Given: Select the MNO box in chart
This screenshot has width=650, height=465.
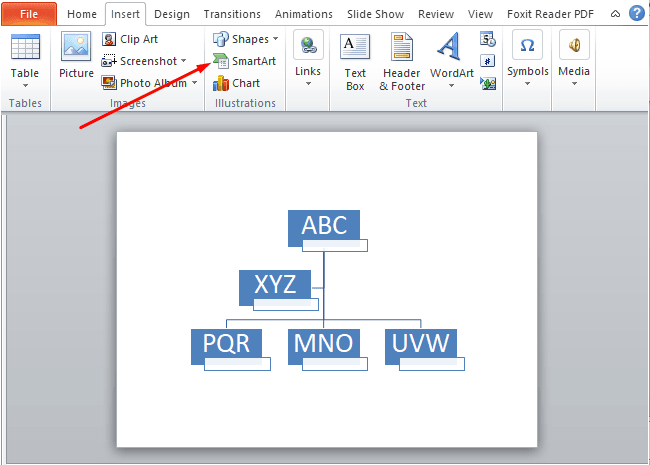Looking at the screenshot, I should [x=324, y=343].
